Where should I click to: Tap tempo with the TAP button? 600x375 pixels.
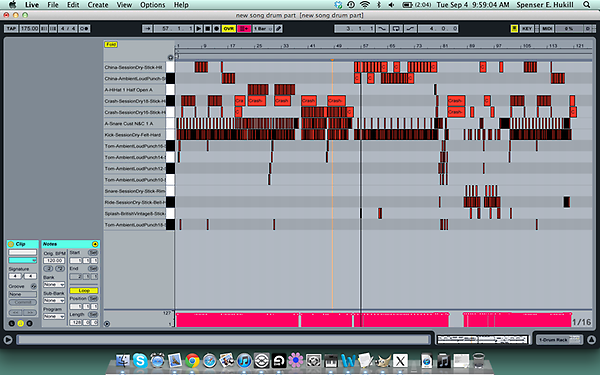click(11, 29)
